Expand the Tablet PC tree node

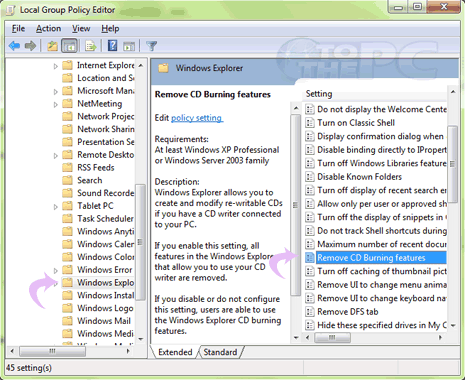click(56, 207)
